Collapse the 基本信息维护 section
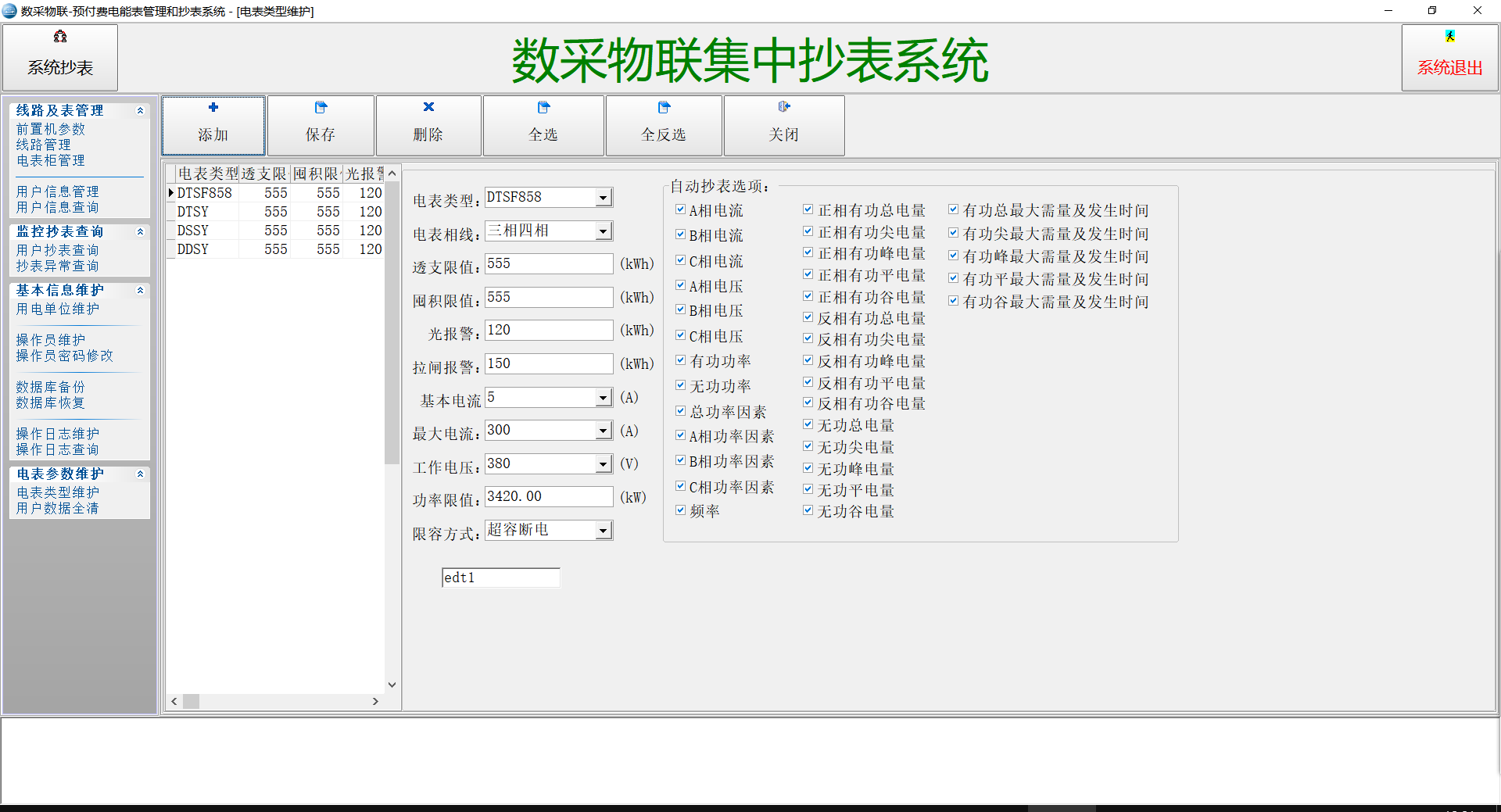Viewport: 1501px width, 812px height. pyautogui.click(x=140, y=291)
